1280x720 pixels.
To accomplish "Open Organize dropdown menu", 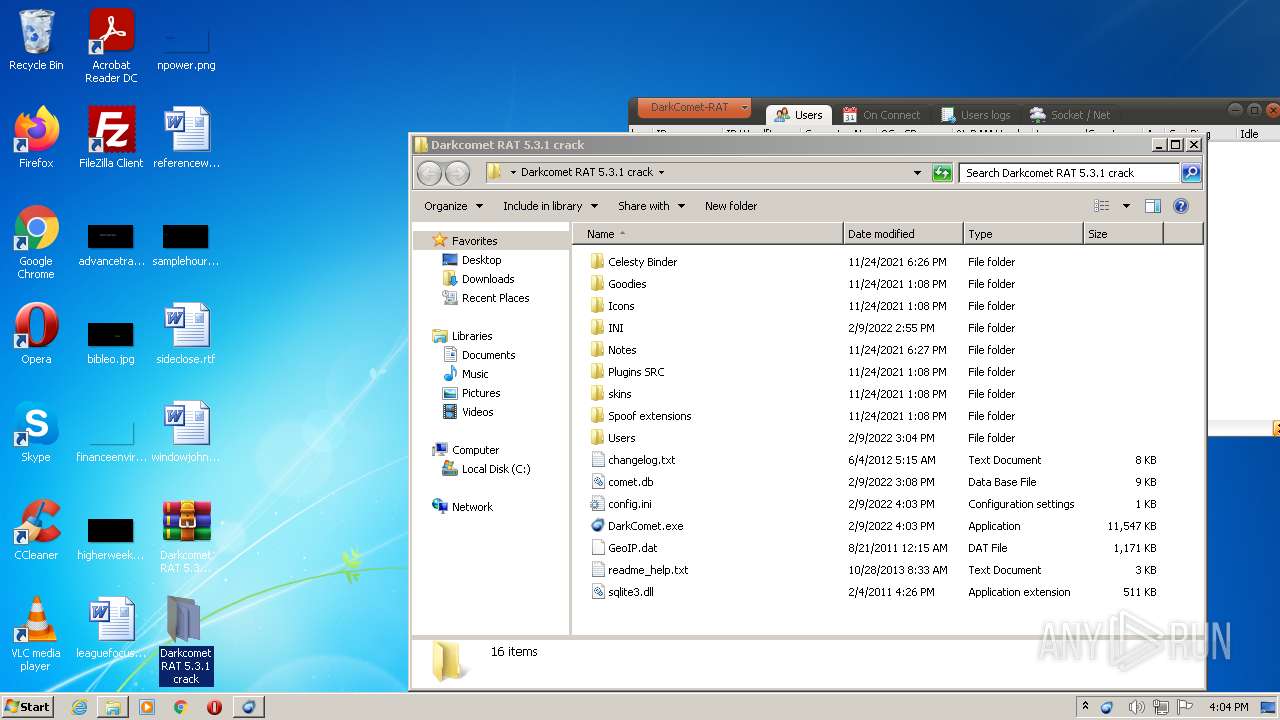I will click(x=454, y=206).
